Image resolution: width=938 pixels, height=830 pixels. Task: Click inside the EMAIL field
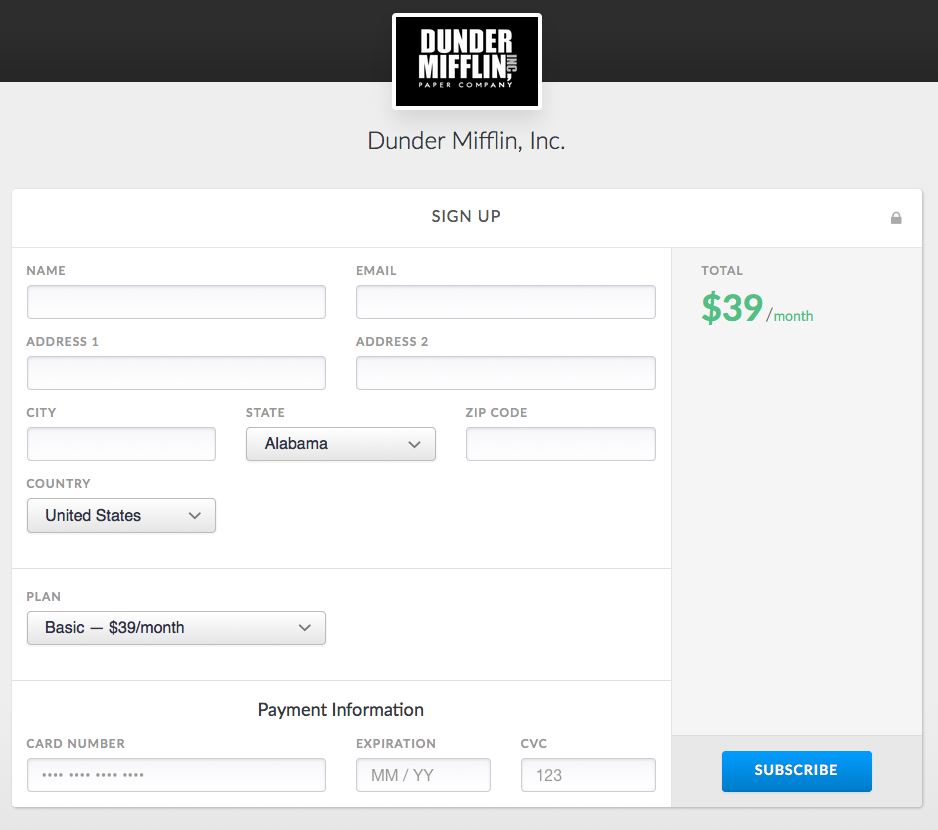coord(505,302)
